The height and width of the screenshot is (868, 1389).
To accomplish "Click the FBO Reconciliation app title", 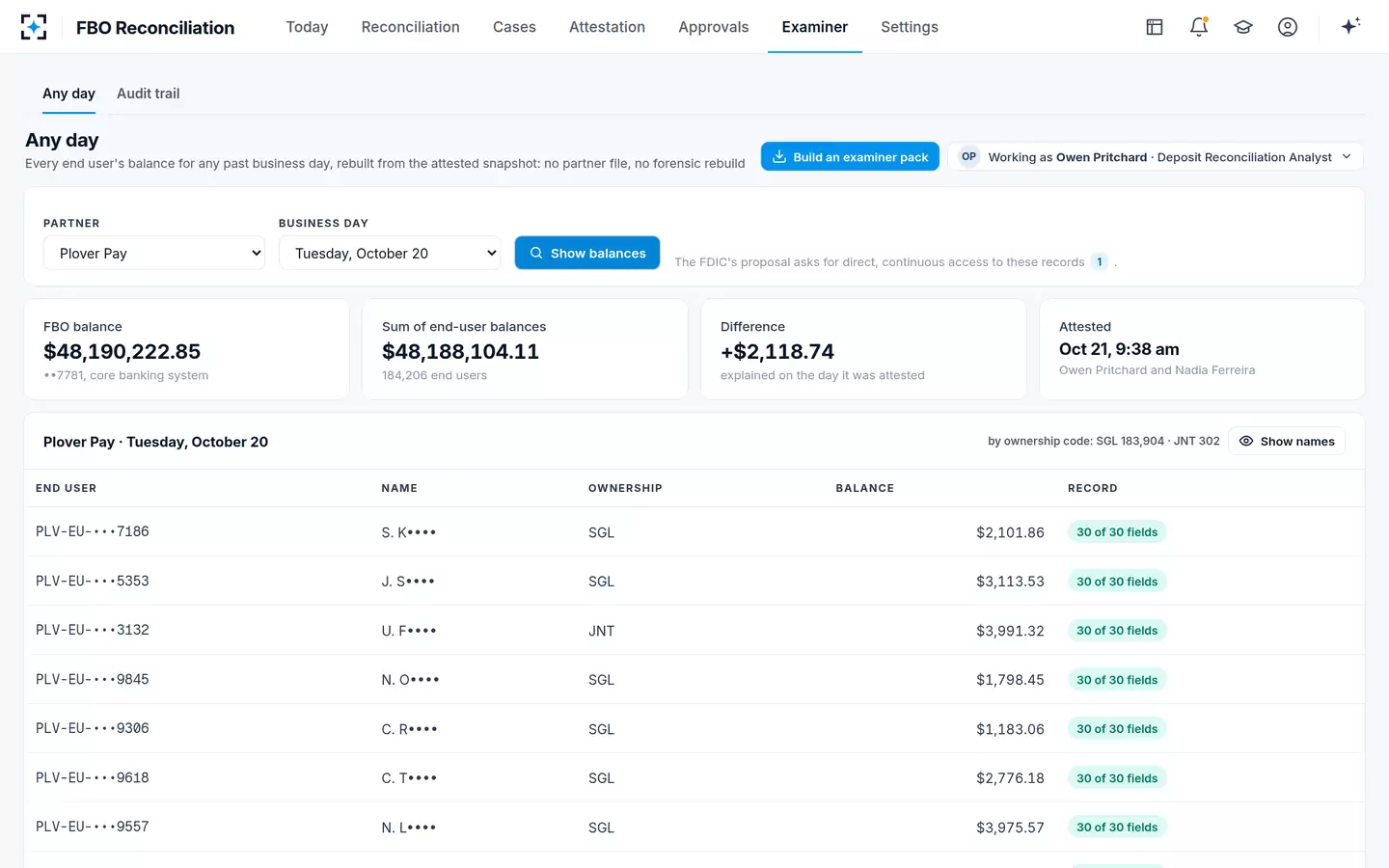I will tap(155, 28).
